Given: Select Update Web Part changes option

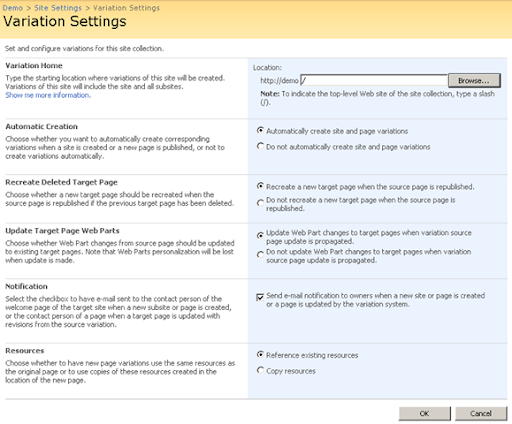Looking at the screenshot, I should [x=260, y=236].
